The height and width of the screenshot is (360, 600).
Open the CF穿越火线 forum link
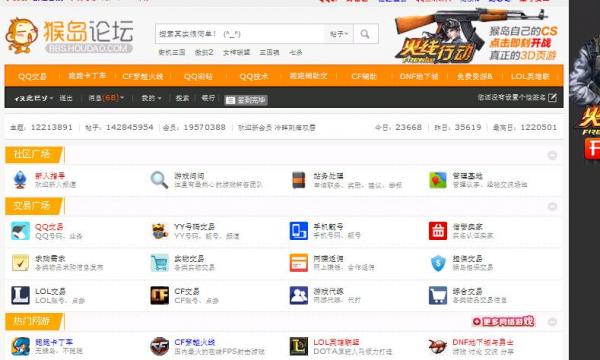click(x=194, y=342)
